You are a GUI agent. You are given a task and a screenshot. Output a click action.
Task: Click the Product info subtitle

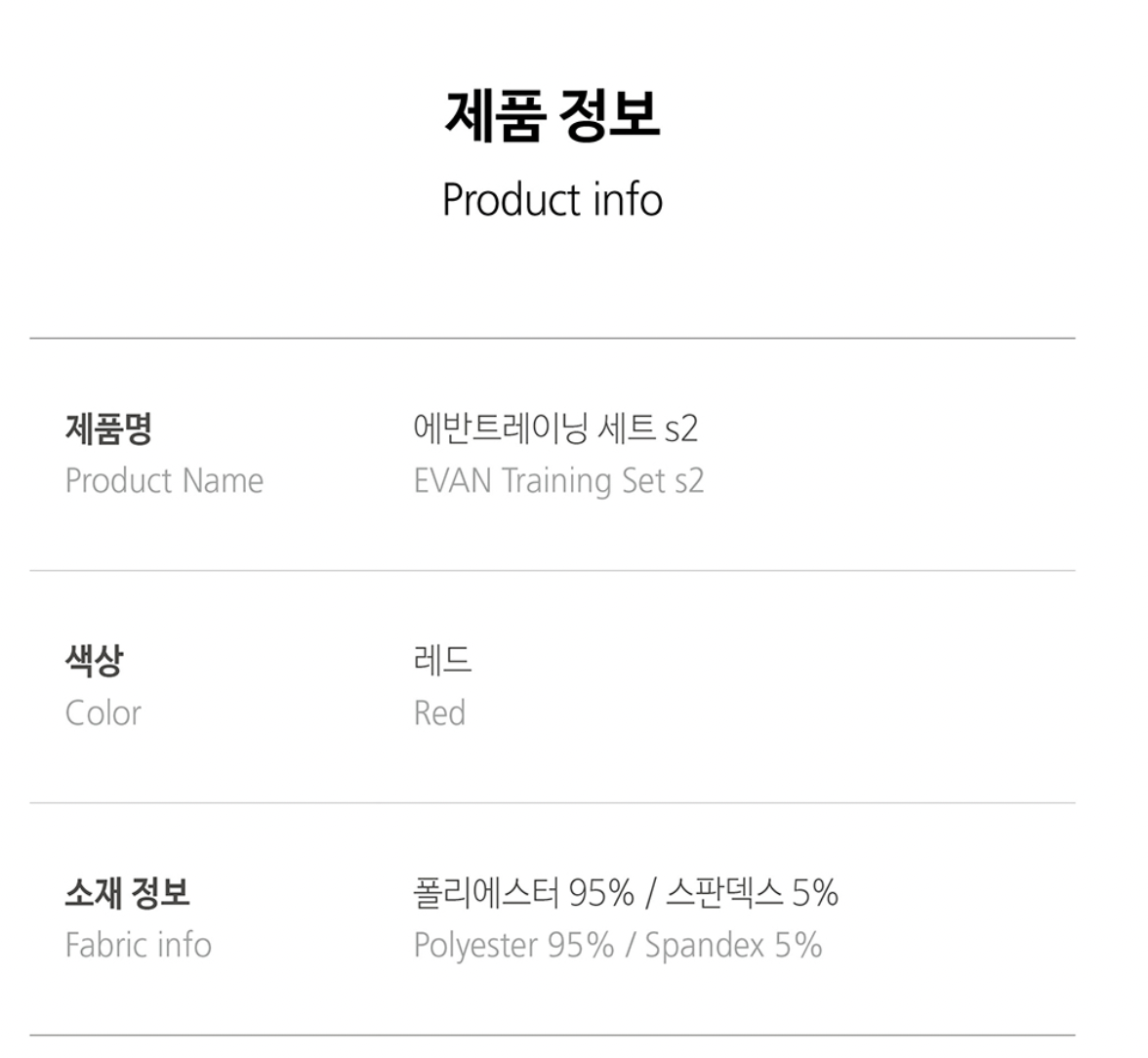(553, 199)
